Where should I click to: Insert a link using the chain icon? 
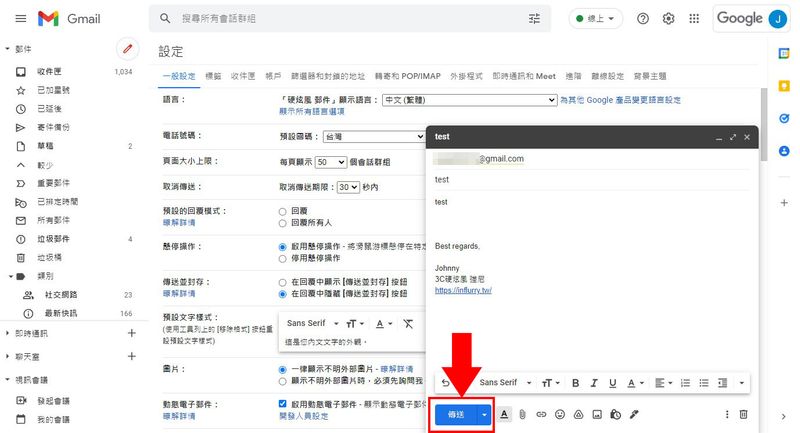click(541, 414)
